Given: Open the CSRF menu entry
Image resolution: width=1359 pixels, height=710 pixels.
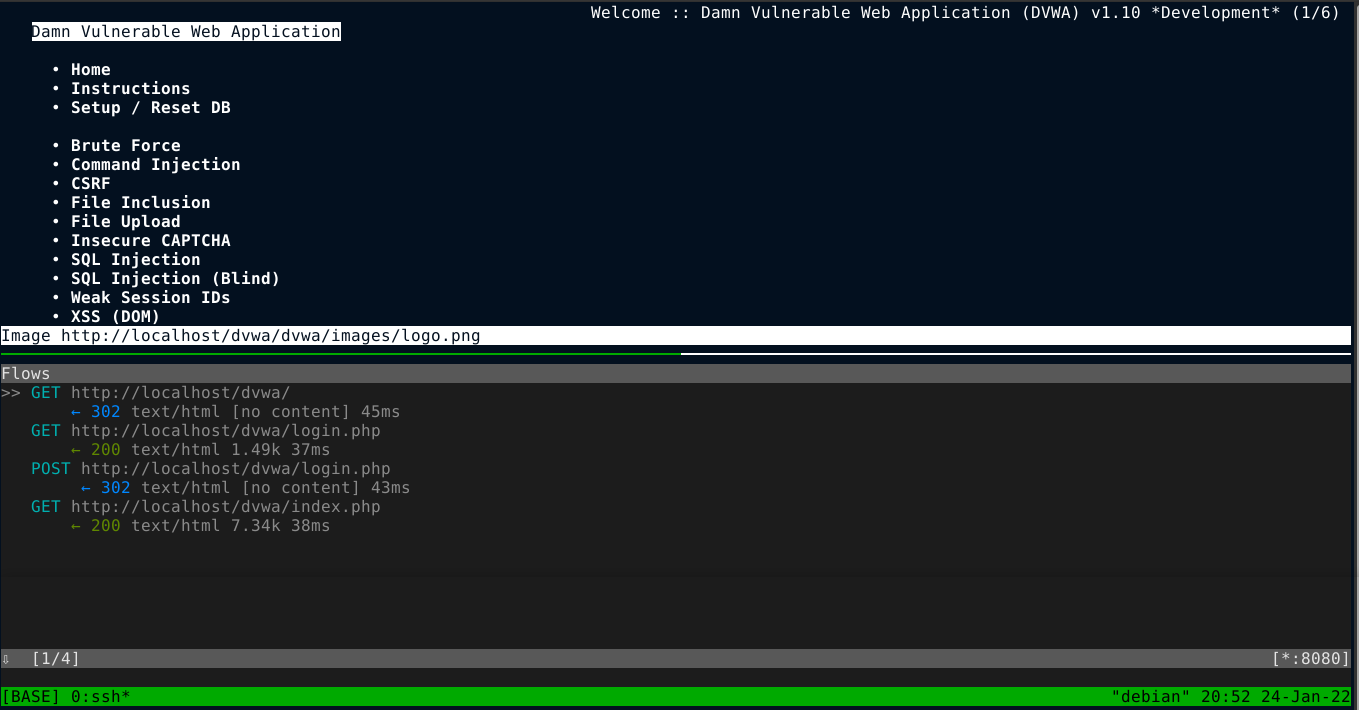Looking at the screenshot, I should tap(90, 184).
